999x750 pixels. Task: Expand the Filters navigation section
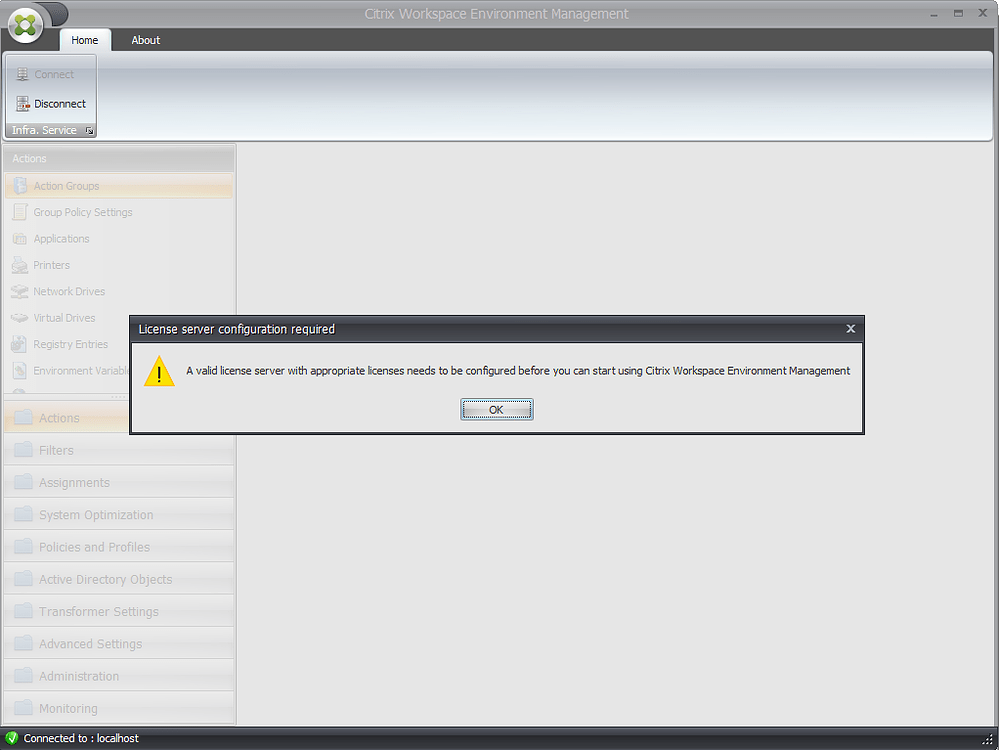pyautogui.click(x=56, y=451)
